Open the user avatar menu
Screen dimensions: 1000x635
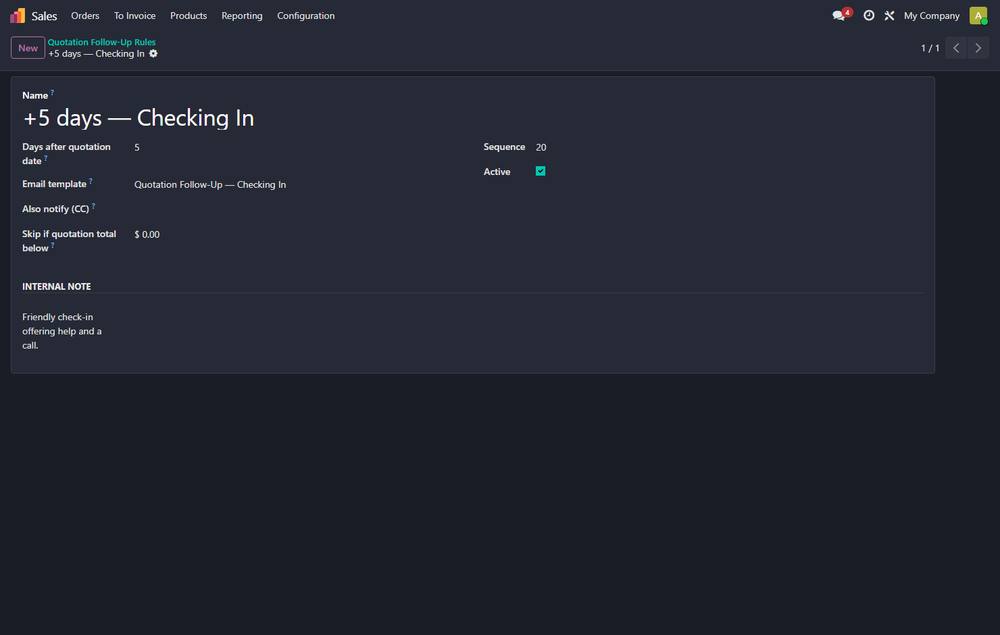(978, 15)
